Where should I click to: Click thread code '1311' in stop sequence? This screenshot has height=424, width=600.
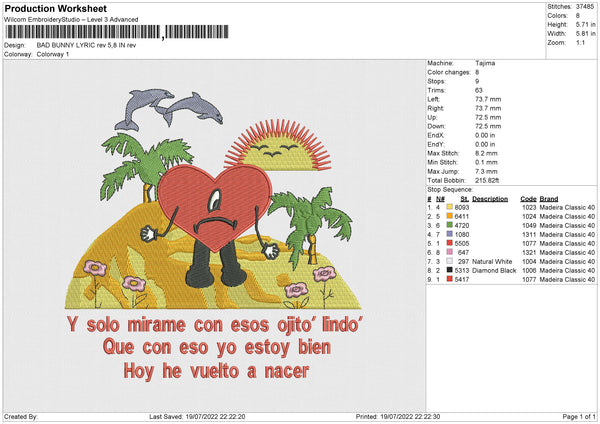click(x=529, y=235)
